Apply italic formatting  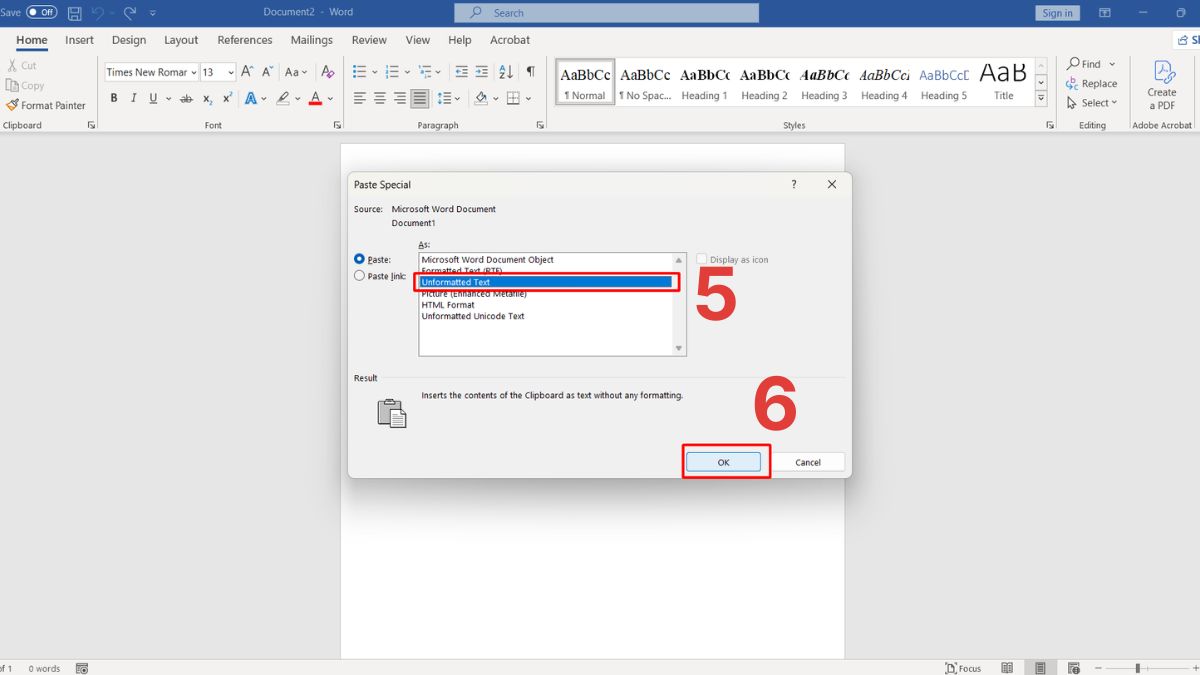(133, 98)
